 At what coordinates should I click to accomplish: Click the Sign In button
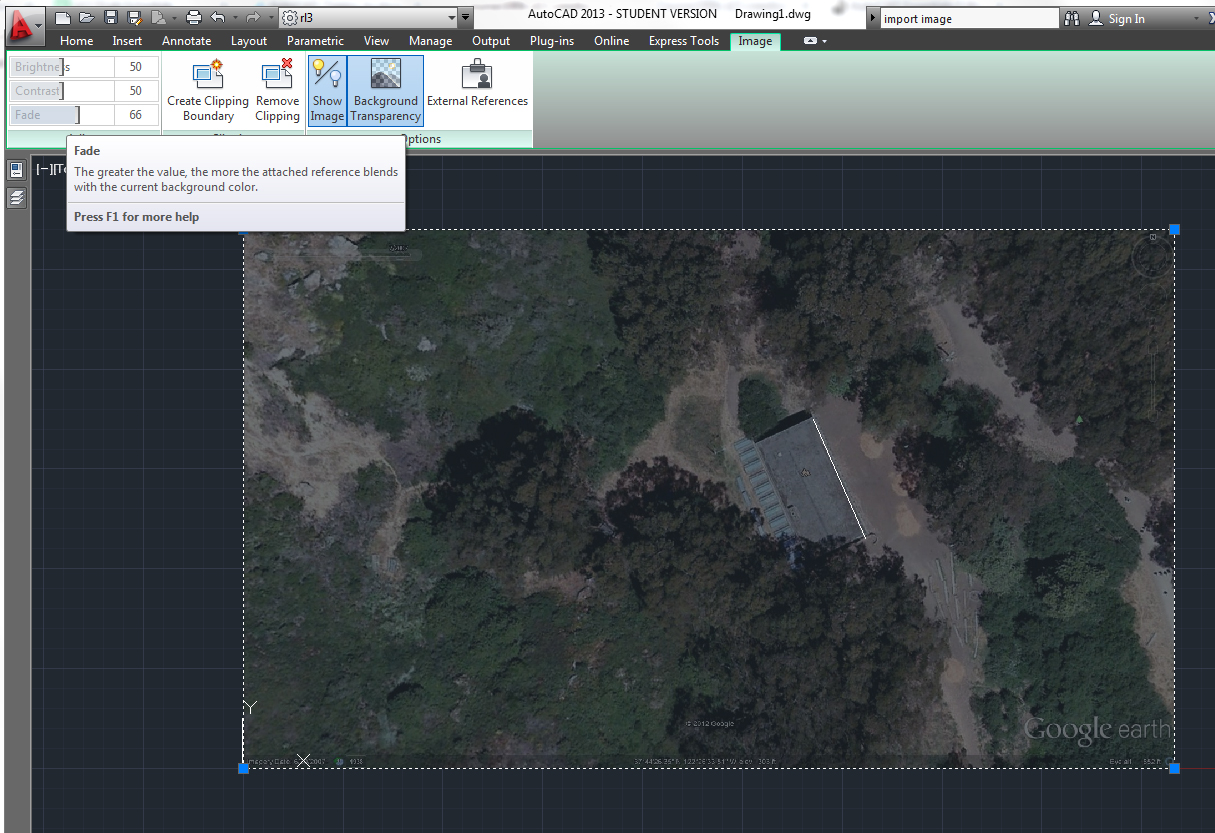pyautogui.click(x=1117, y=18)
